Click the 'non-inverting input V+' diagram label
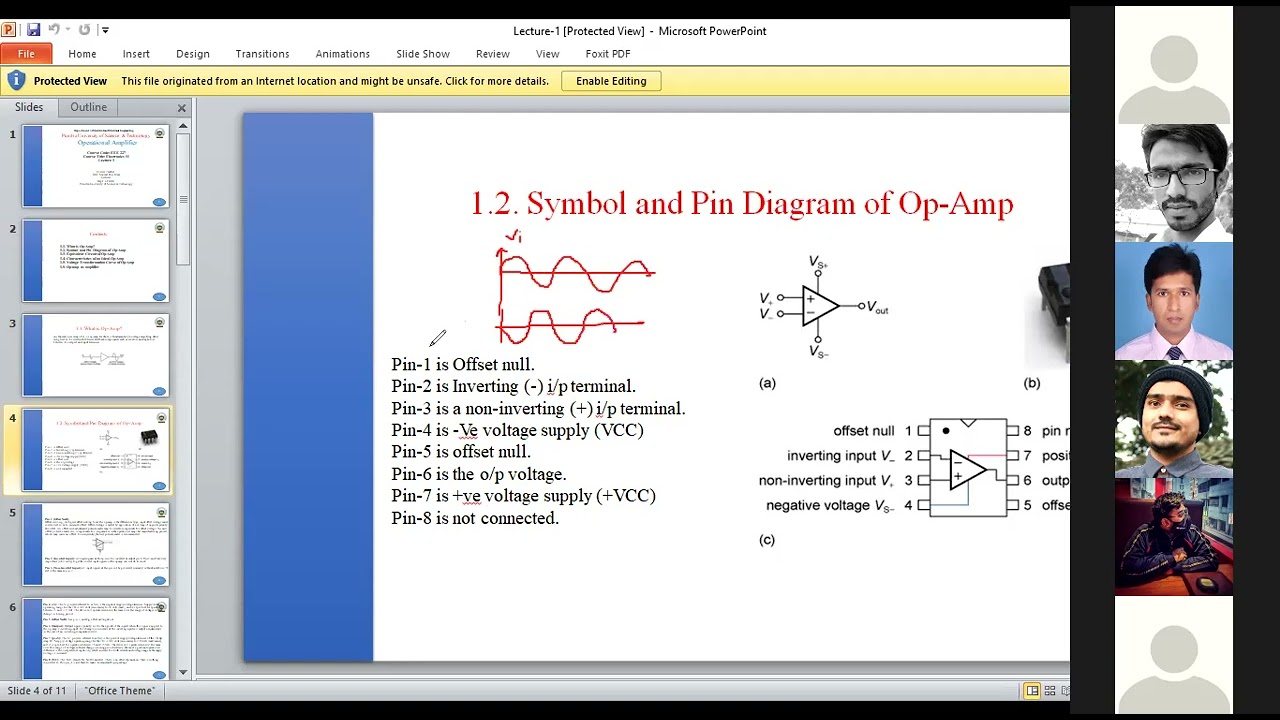The width and height of the screenshot is (1280, 720). pyautogui.click(x=826, y=481)
